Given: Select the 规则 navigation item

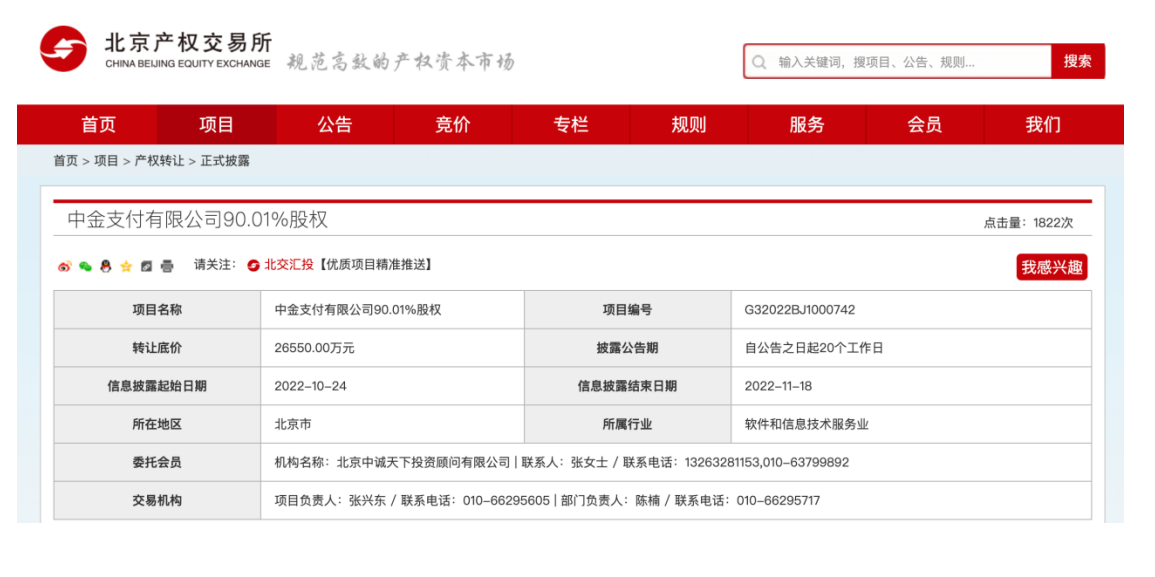Looking at the screenshot, I should tap(690, 124).
